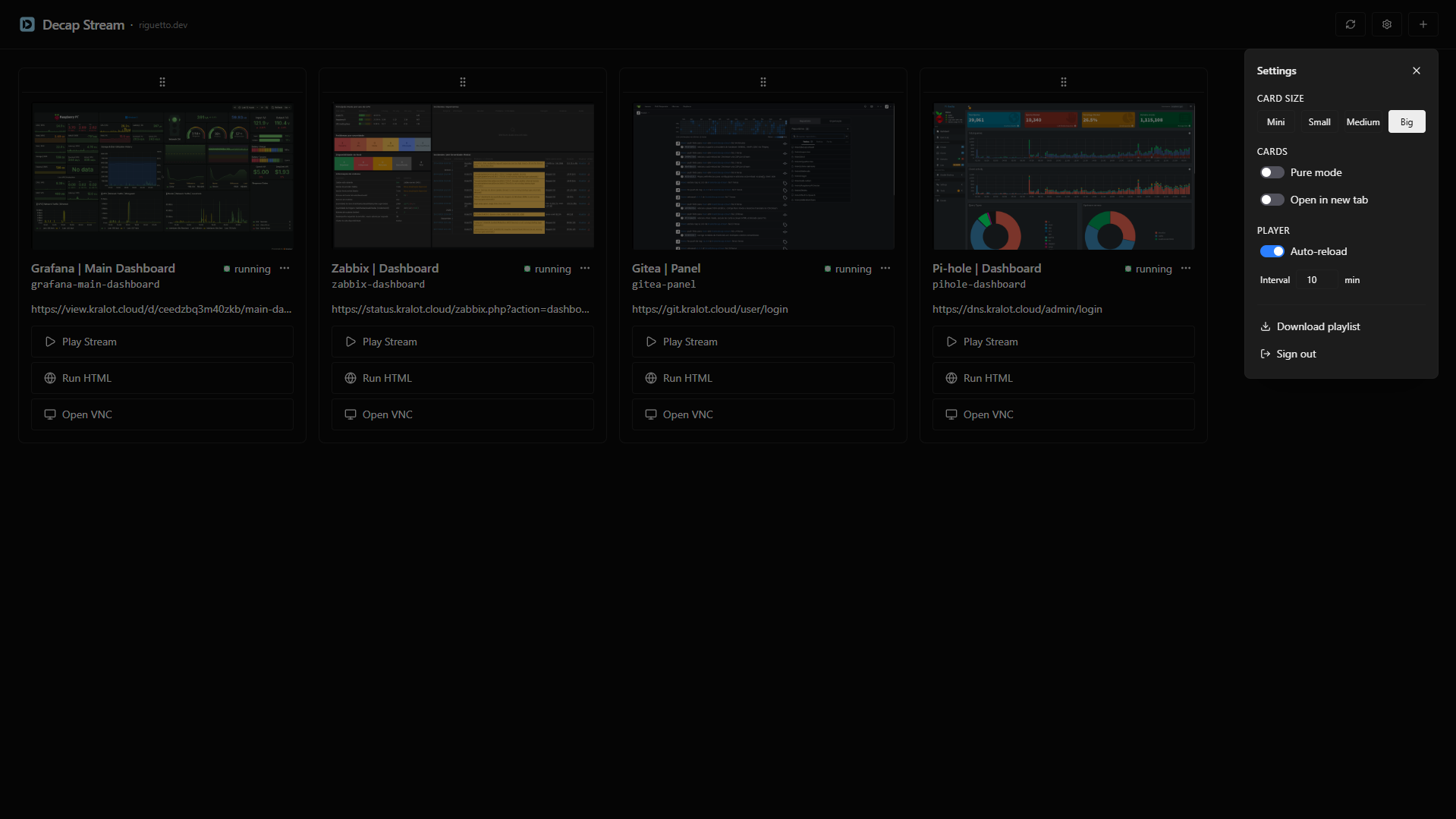The image size is (1456, 819).
Task: Disable Auto-reload in Player settings
Action: point(1273,251)
